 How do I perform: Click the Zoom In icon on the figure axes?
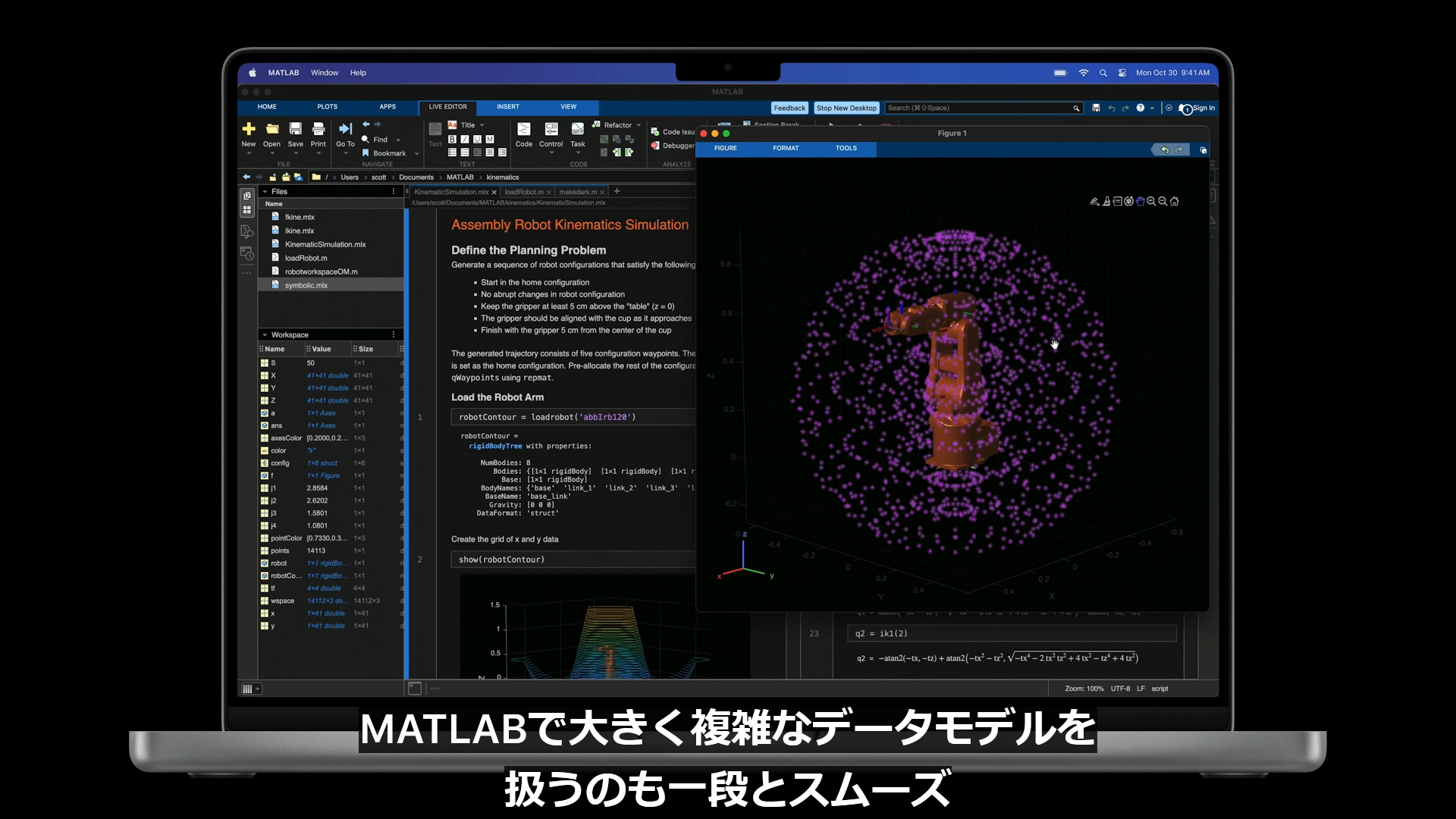[x=1151, y=201]
